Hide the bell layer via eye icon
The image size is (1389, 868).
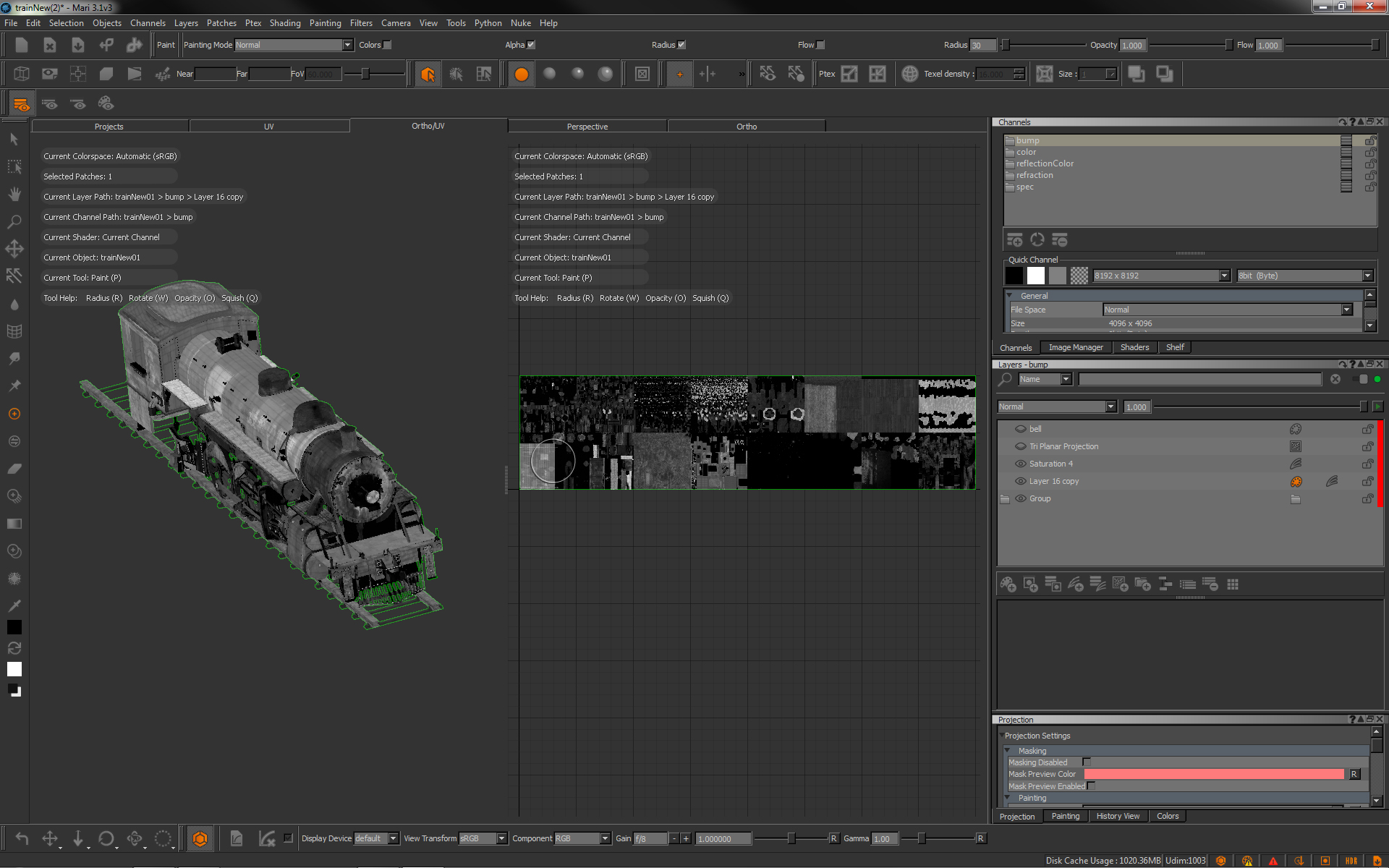point(1020,429)
